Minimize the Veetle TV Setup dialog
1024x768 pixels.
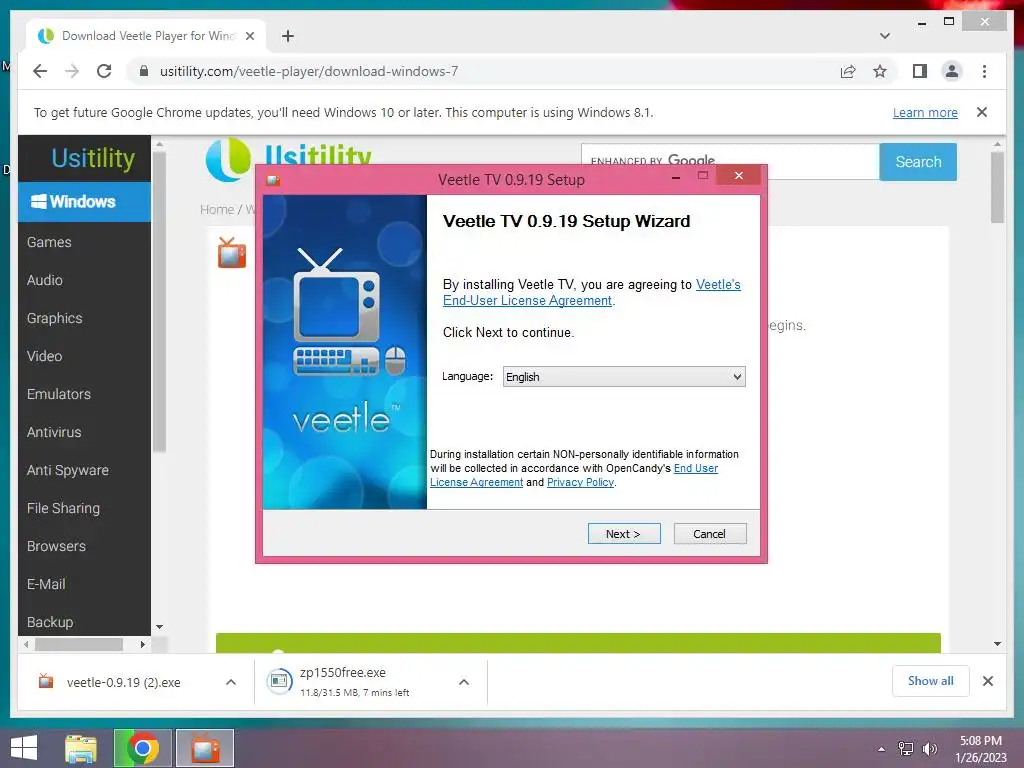coord(676,176)
